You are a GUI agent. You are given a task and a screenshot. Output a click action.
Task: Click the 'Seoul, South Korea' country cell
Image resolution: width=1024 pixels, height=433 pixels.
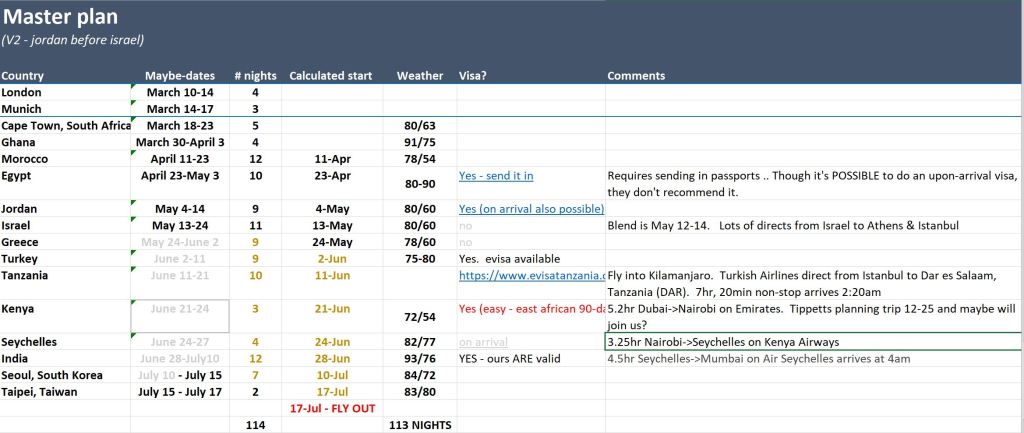coord(52,375)
